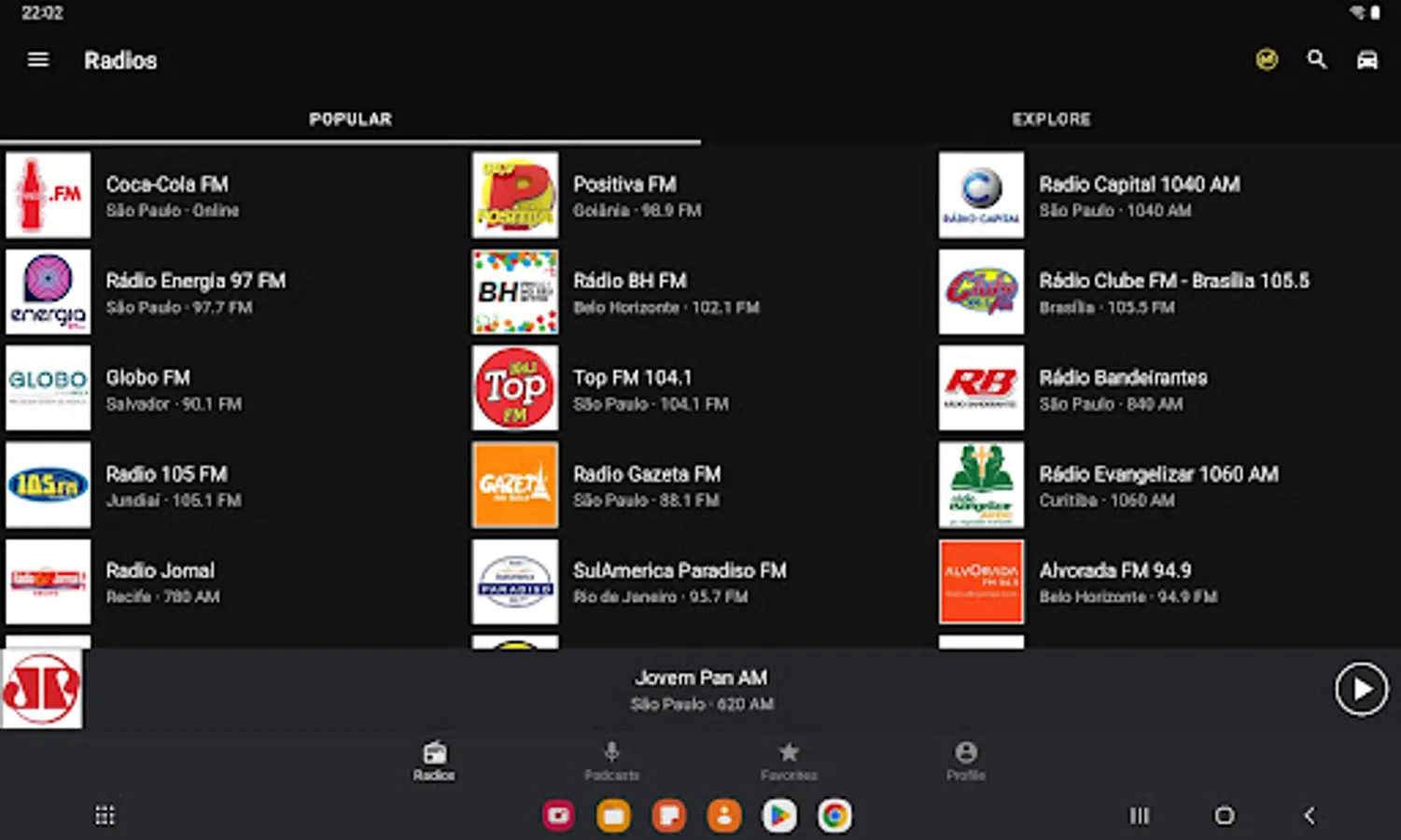The height and width of the screenshot is (840, 1401).
Task: Open Radios in bottom navigation
Action: 434,761
